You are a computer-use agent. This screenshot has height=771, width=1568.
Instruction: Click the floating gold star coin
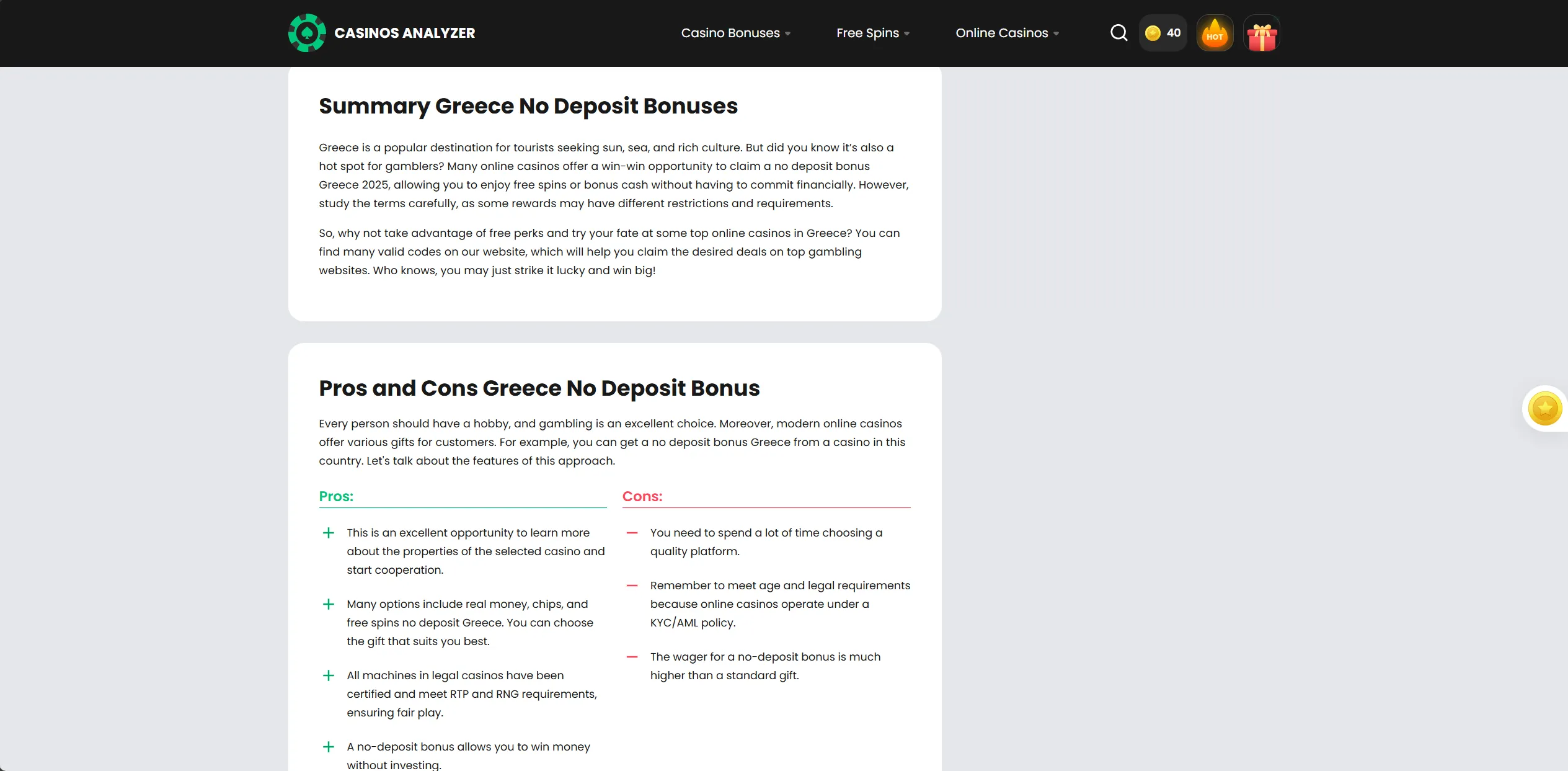click(x=1544, y=409)
